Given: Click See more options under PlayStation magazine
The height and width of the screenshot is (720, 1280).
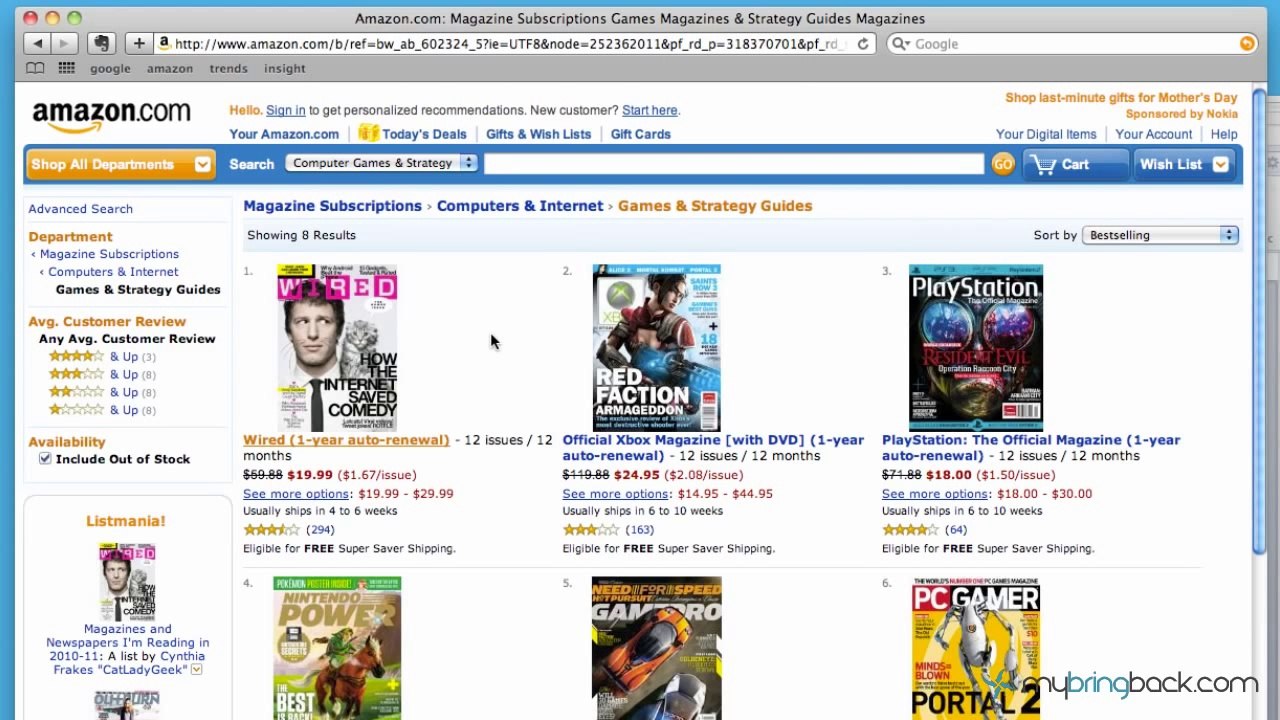Looking at the screenshot, I should tap(935, 494).
